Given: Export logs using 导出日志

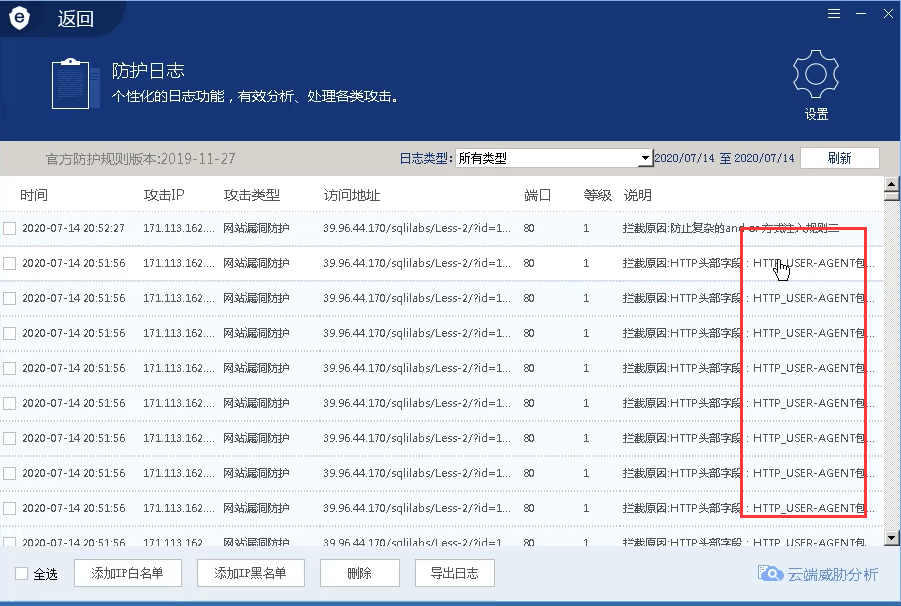Looking at the screenshot, I should [455, 573].
